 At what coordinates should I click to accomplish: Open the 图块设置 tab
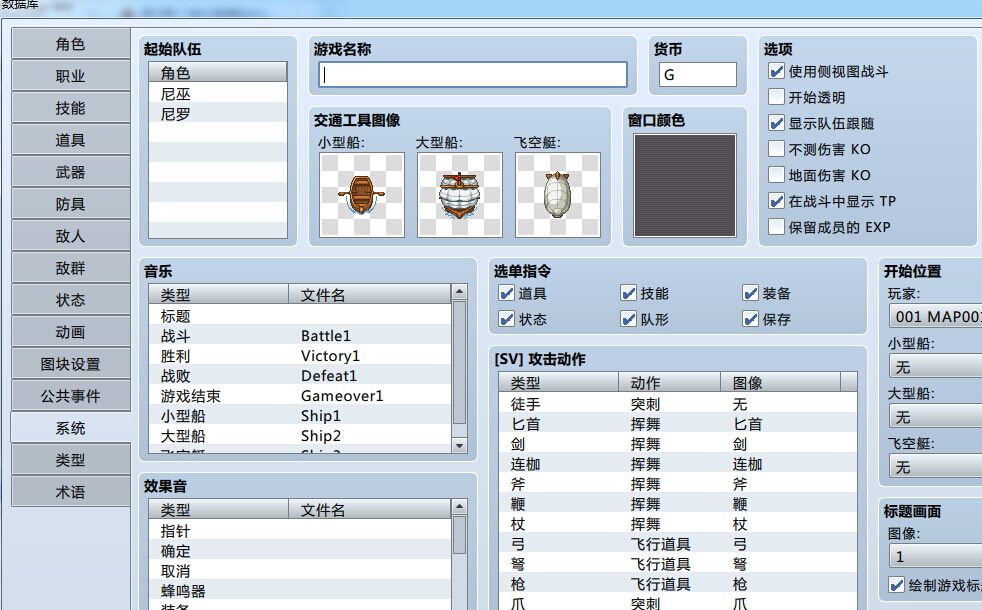[x=71, y=364]
